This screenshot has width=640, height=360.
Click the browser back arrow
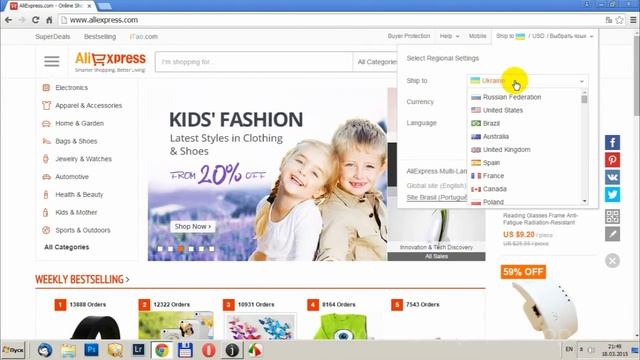tap(8, 20)
